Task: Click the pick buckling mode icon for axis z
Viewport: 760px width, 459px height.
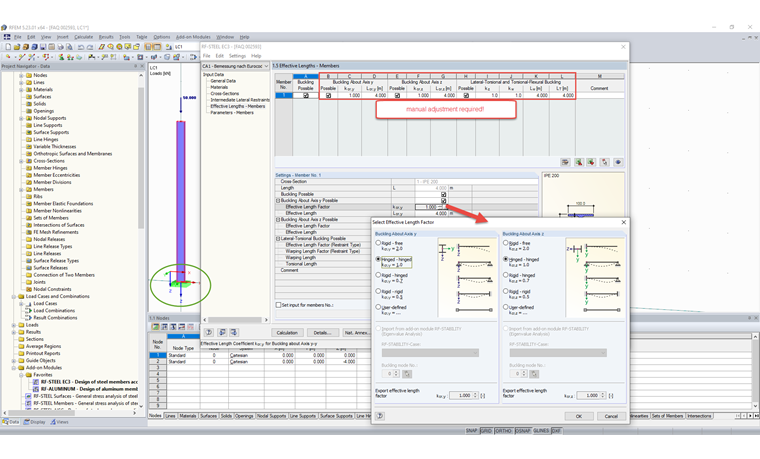Action: click(x=534, y=374)
